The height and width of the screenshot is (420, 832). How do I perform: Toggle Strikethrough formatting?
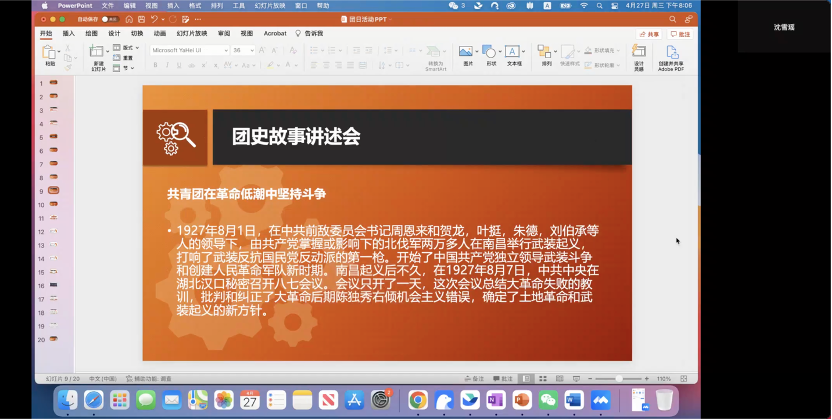point(191,65)
